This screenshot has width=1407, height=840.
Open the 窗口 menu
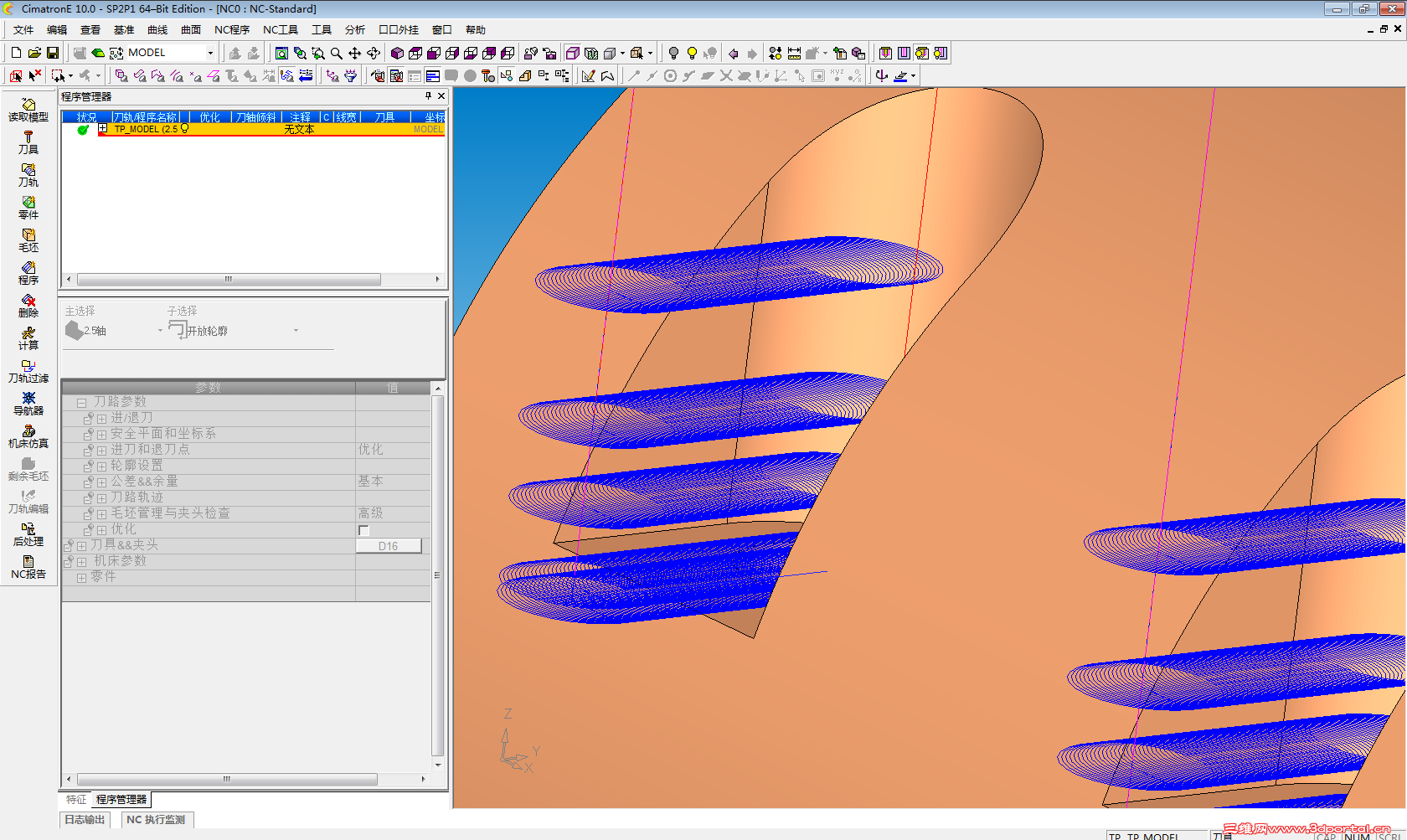click(x=442, y=30)
